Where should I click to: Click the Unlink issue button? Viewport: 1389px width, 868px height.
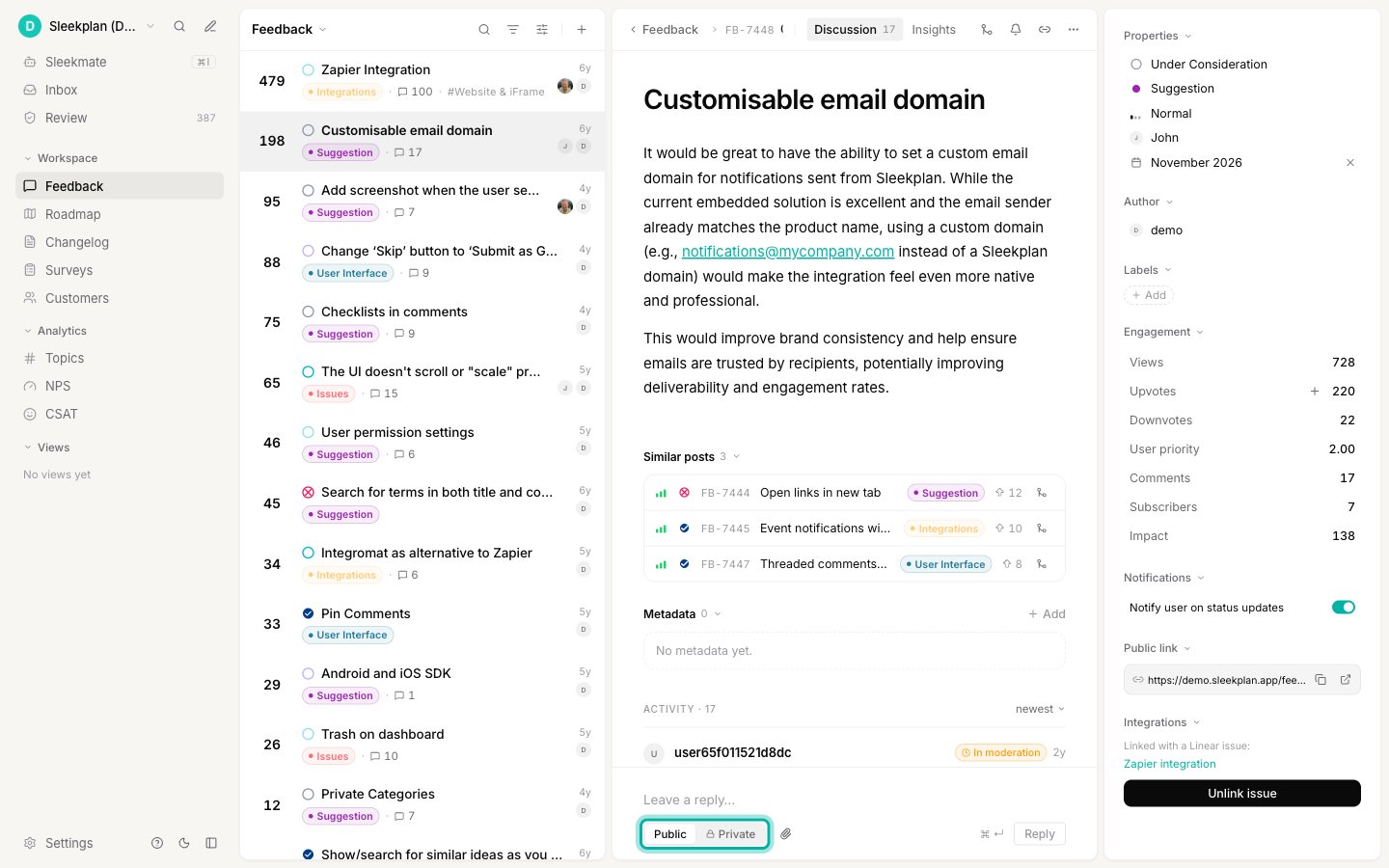1242,794
